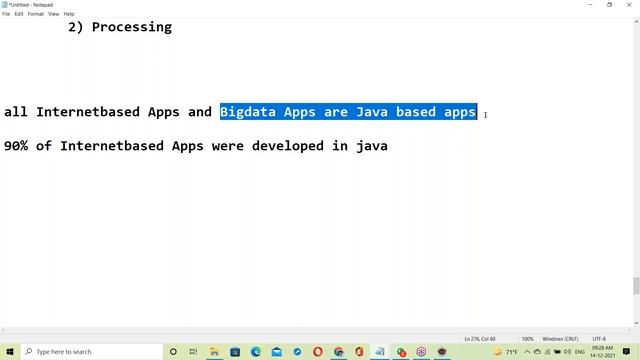The height and width of the screenshot is (360, 640).
Task: Open the green app with red badge on taskbar
Action: pyautogui.click(x=401, y=351)
